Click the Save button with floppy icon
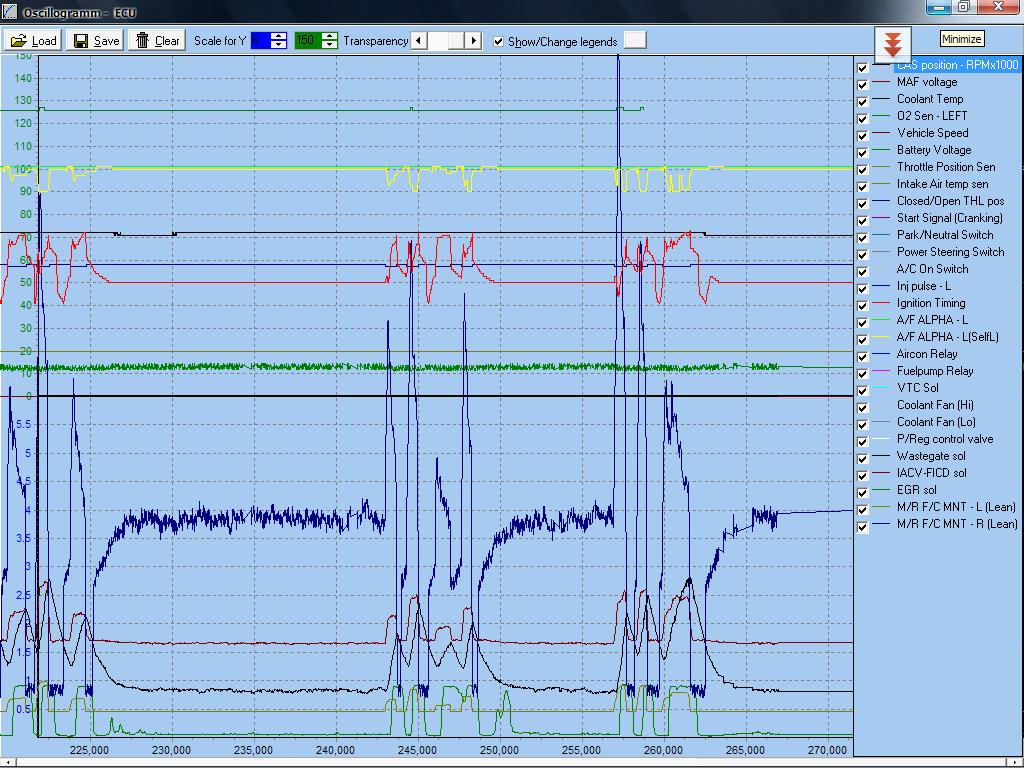 pos(95,41)
